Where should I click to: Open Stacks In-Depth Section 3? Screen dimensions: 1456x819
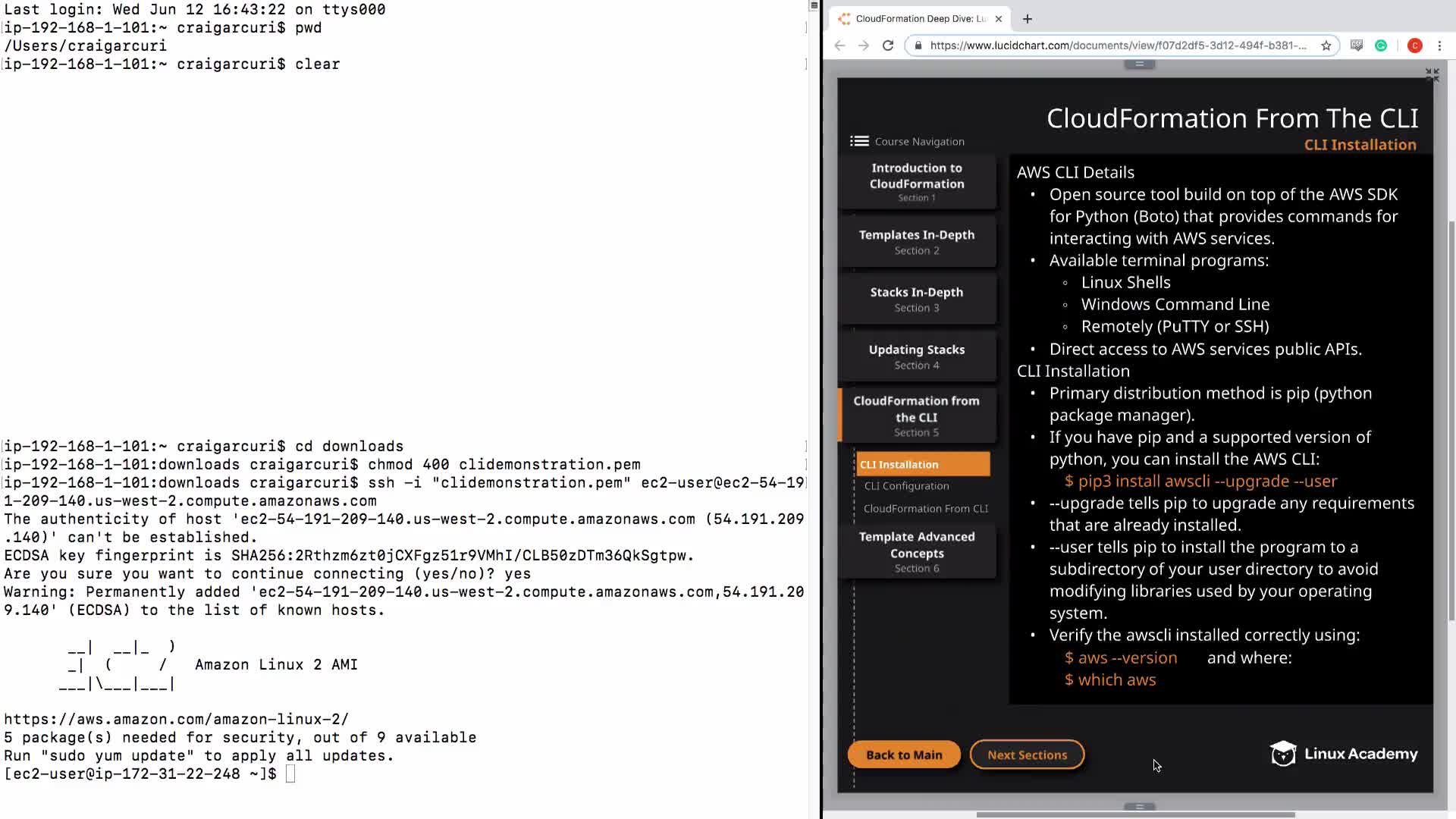pos(917,299)
